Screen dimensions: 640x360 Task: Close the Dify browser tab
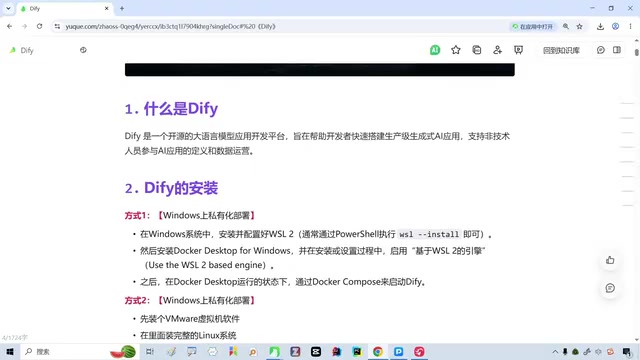107,9
